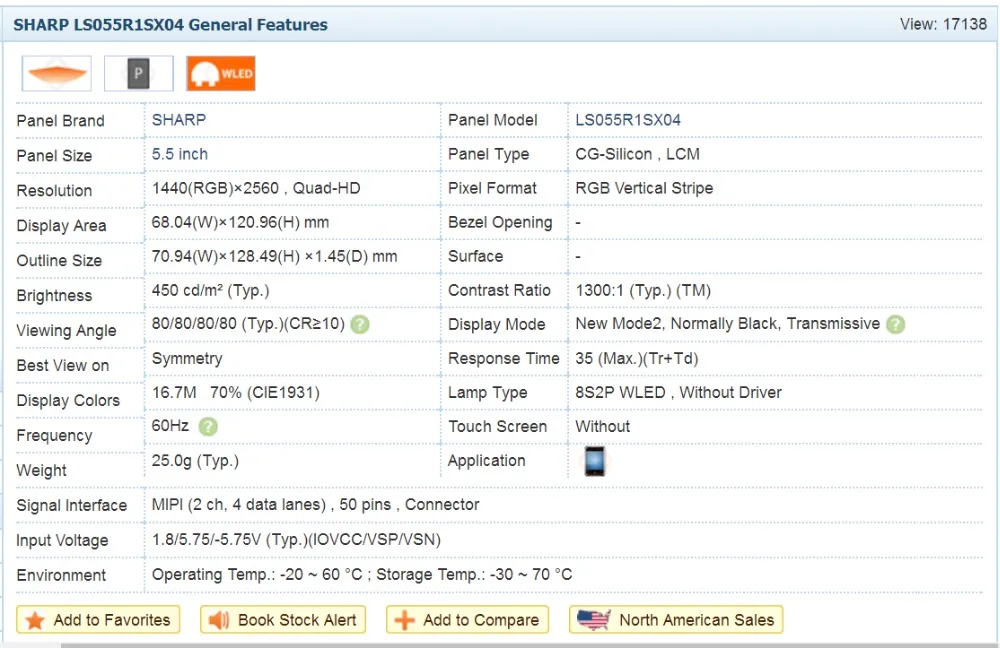Click the horizontal scrollbar at bottom
1000x648 pixels.
529,645
